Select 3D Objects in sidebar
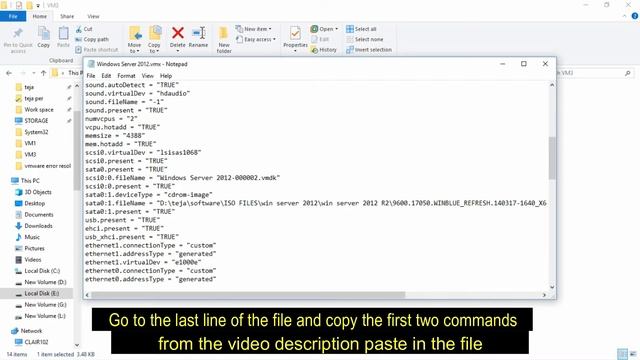Viewport: 640px width, 360px height. [38, 192]
